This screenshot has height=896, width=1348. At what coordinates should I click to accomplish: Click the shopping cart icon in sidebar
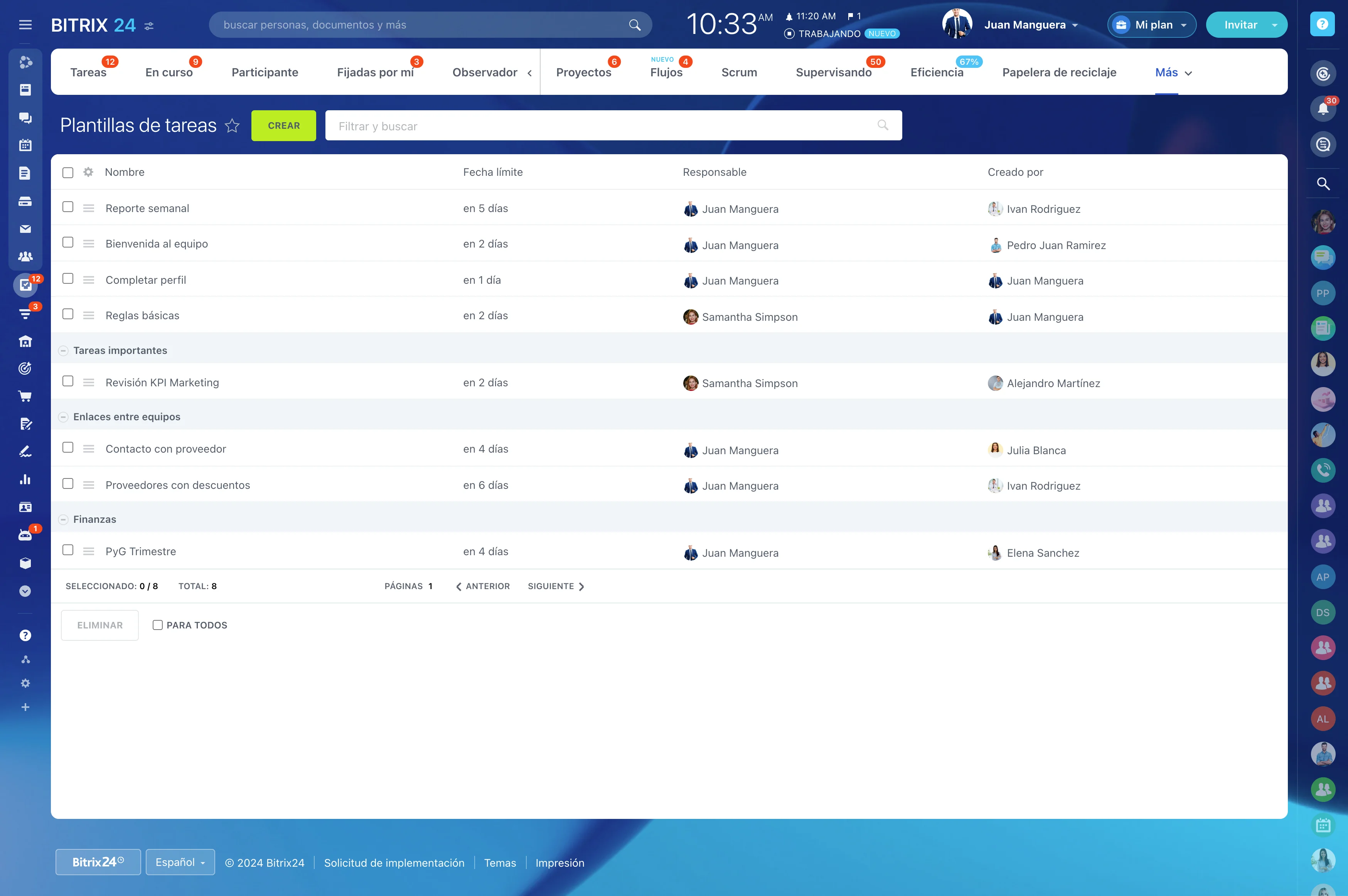(25, 396)
